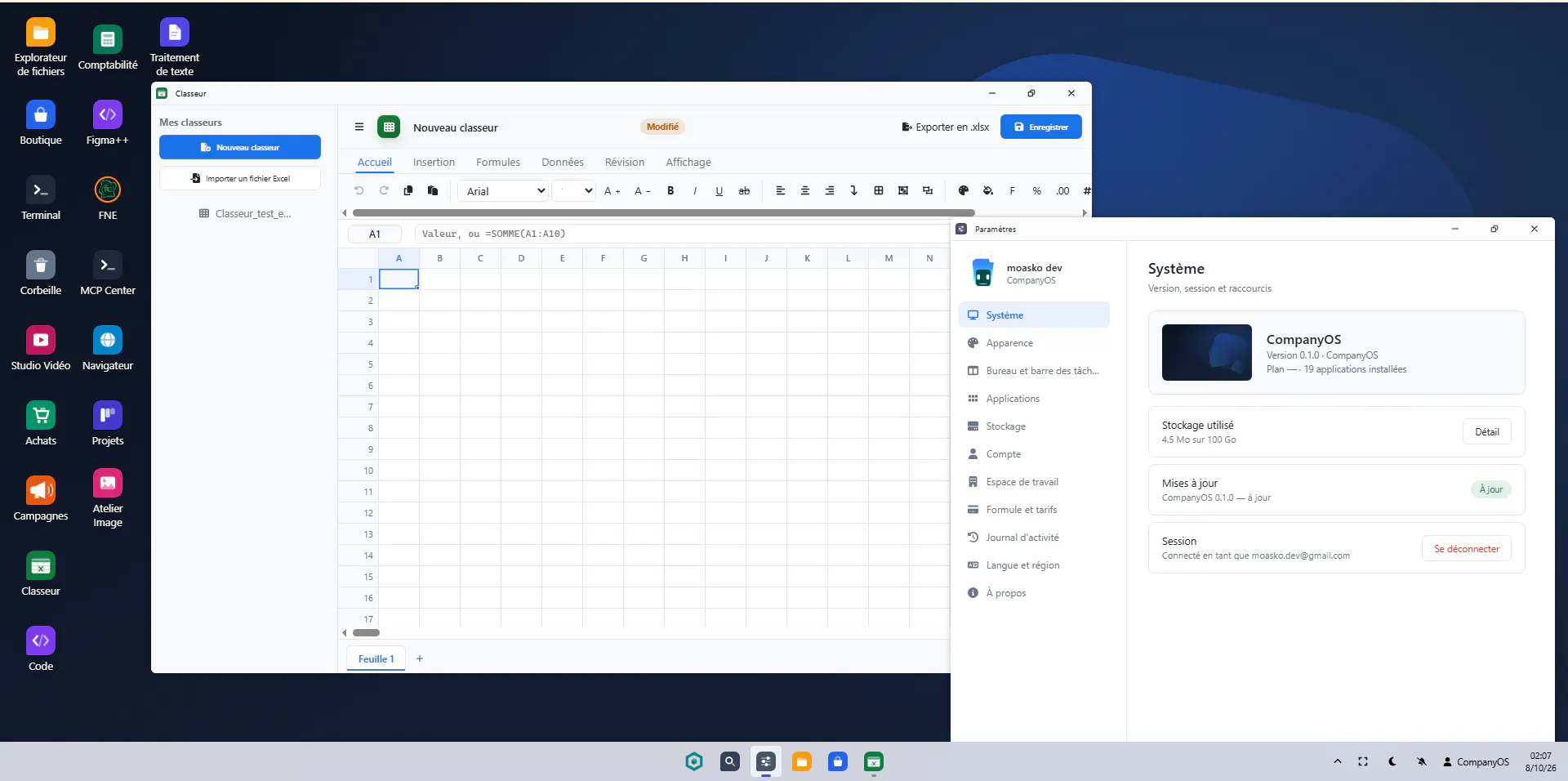
Task: Toggle dark mode moon icon in taskbar
Action: [1392, 761]
